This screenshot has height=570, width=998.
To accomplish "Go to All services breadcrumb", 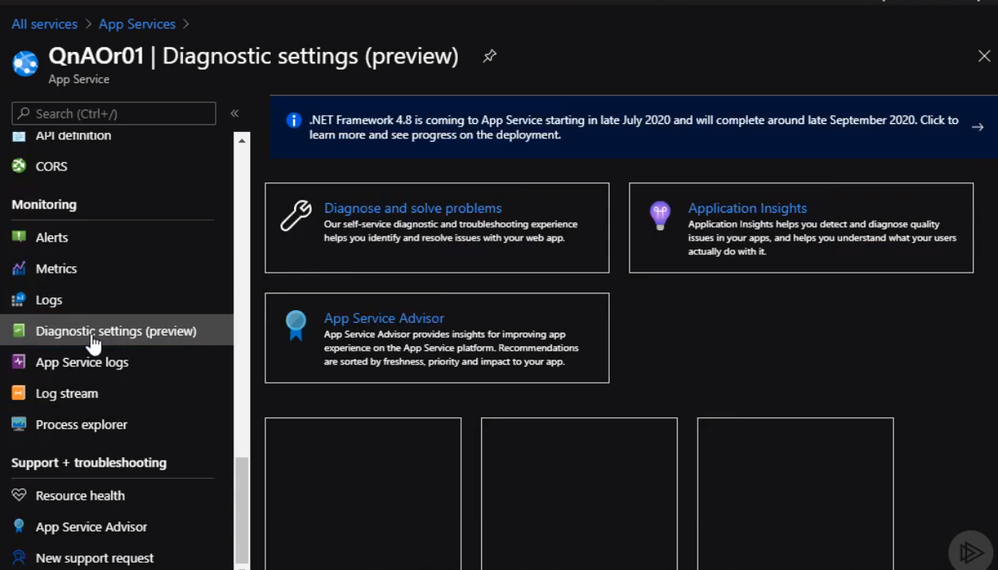I will 45,24.
